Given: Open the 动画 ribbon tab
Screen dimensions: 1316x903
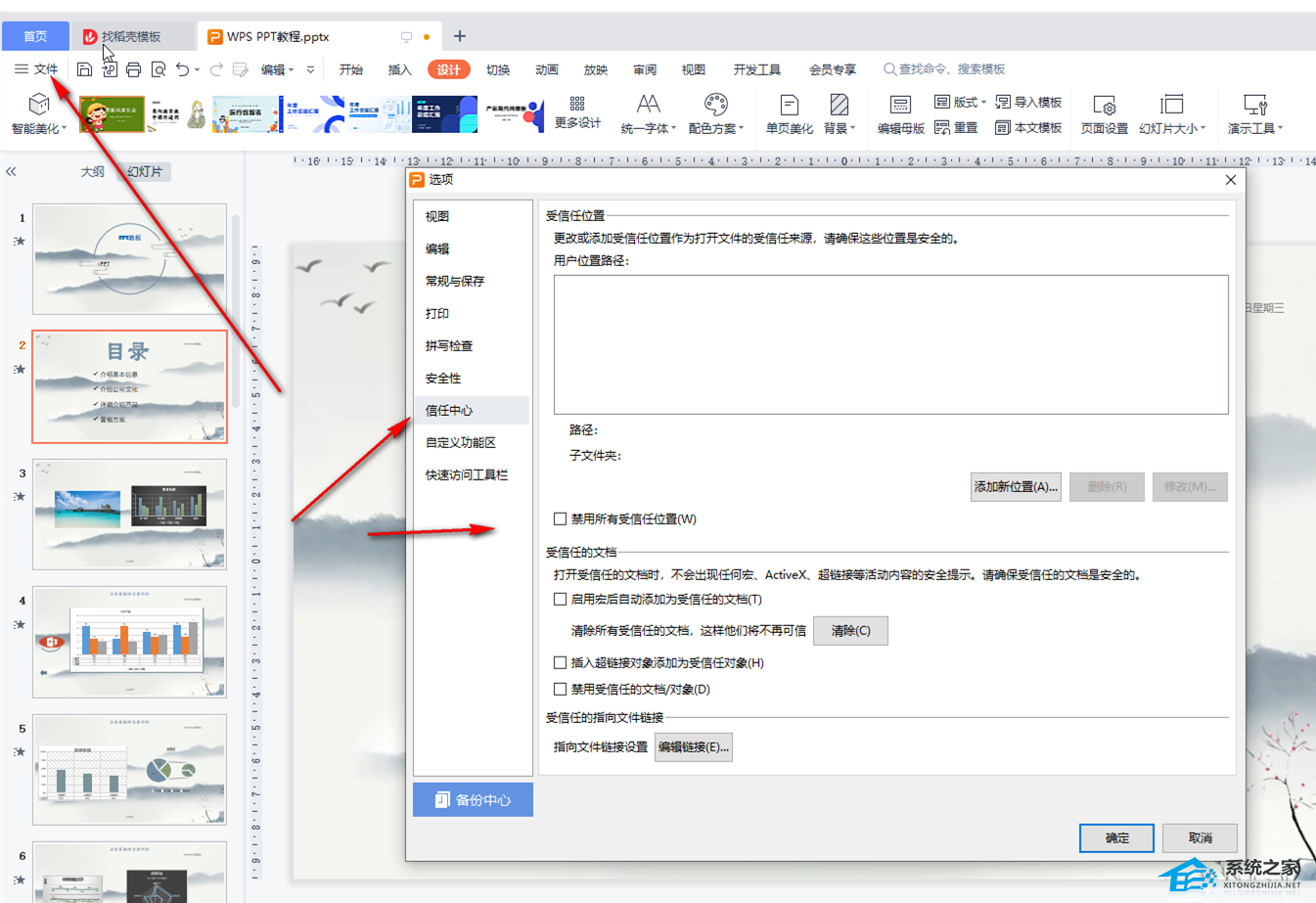Looking at the screenshot, I should point(547,69).
